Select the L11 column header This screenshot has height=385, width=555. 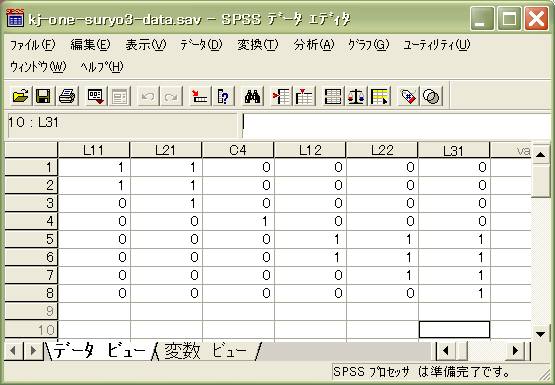pos(94,150)
